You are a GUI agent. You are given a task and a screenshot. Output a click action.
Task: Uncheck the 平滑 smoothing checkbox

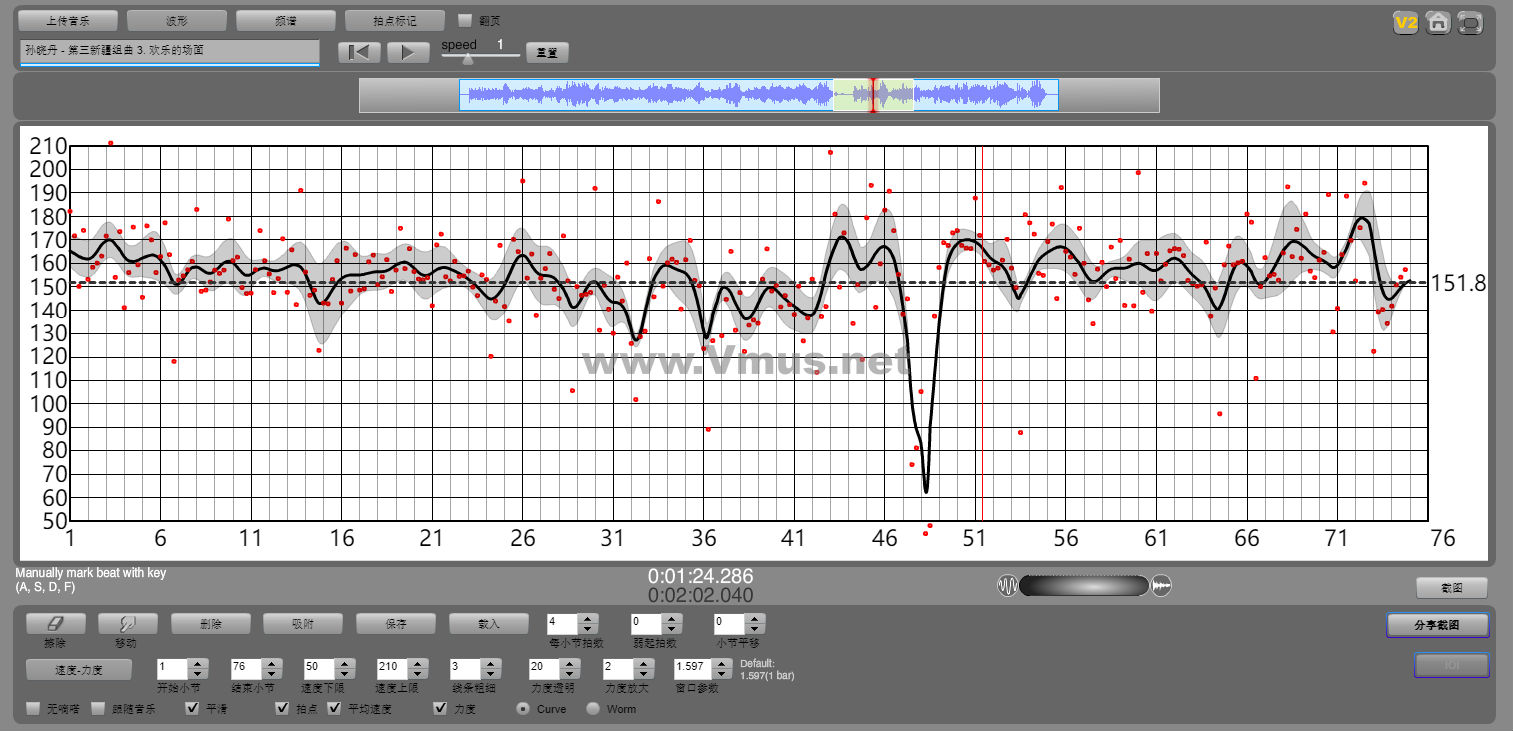tap(193, 709)
